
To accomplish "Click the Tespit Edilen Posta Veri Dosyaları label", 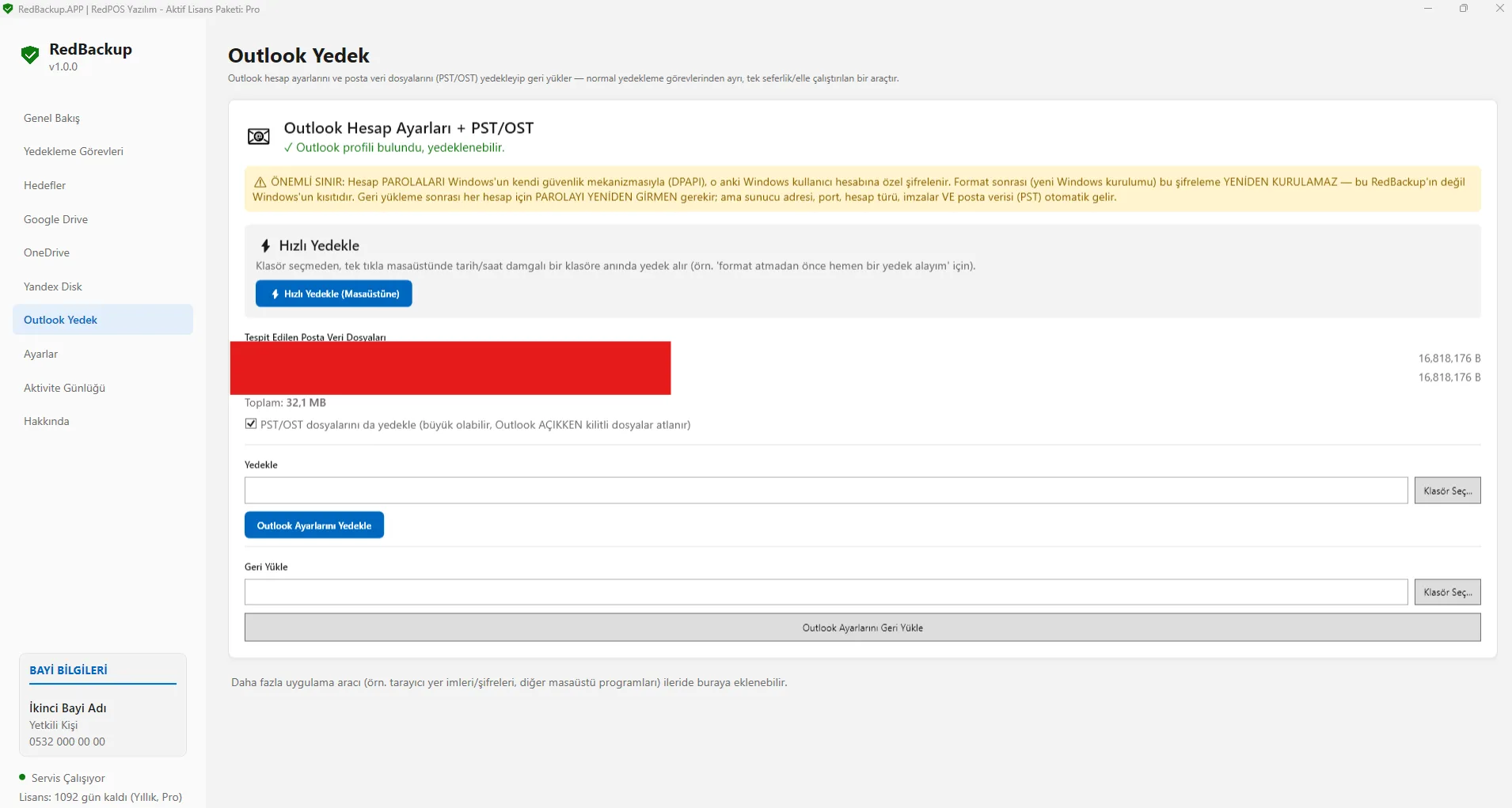I will tap(315, 337).
